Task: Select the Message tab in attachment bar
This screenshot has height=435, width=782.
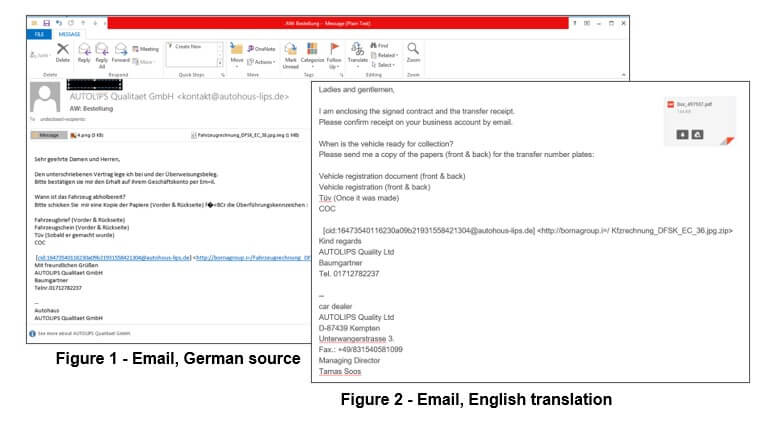Action: (x=49, y=135)
